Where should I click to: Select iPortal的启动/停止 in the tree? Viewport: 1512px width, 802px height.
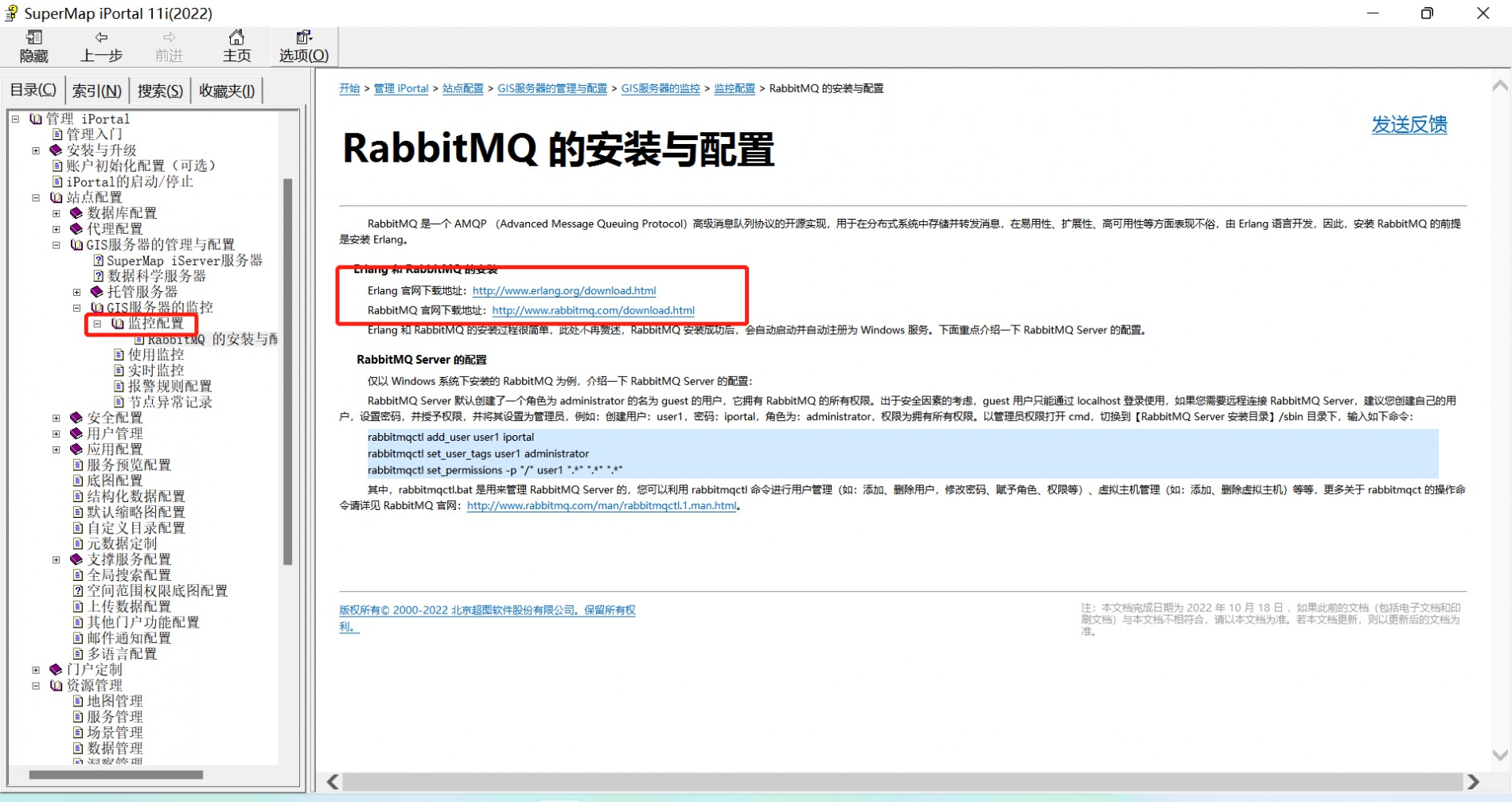coord(130,181)
